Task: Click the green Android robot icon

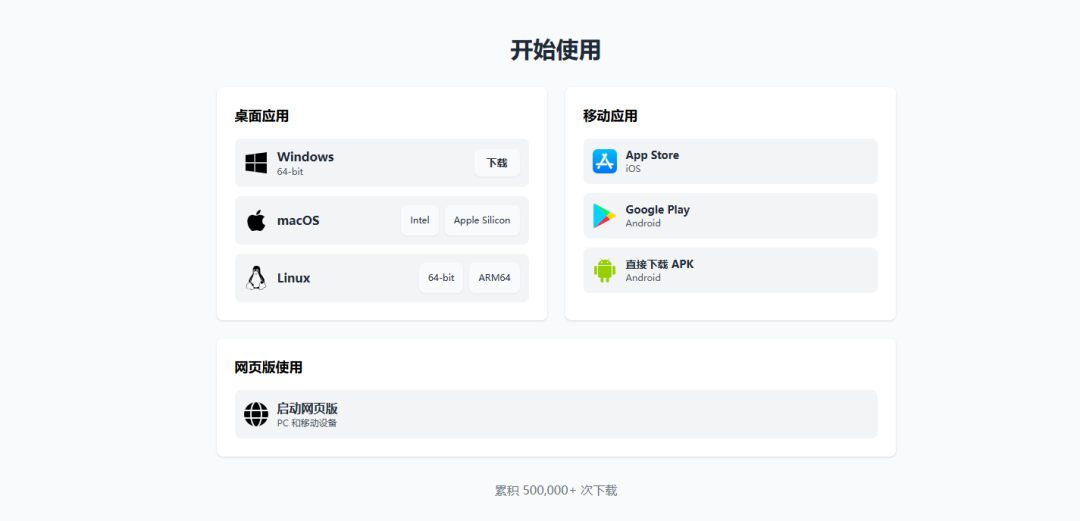Action: tap(605, 270)
